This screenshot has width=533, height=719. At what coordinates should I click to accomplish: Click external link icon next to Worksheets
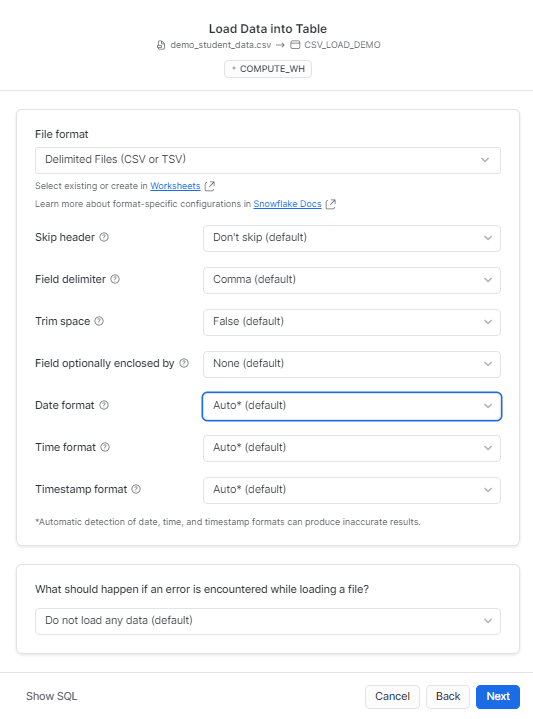pyautogui.click(x=210, y=186)
